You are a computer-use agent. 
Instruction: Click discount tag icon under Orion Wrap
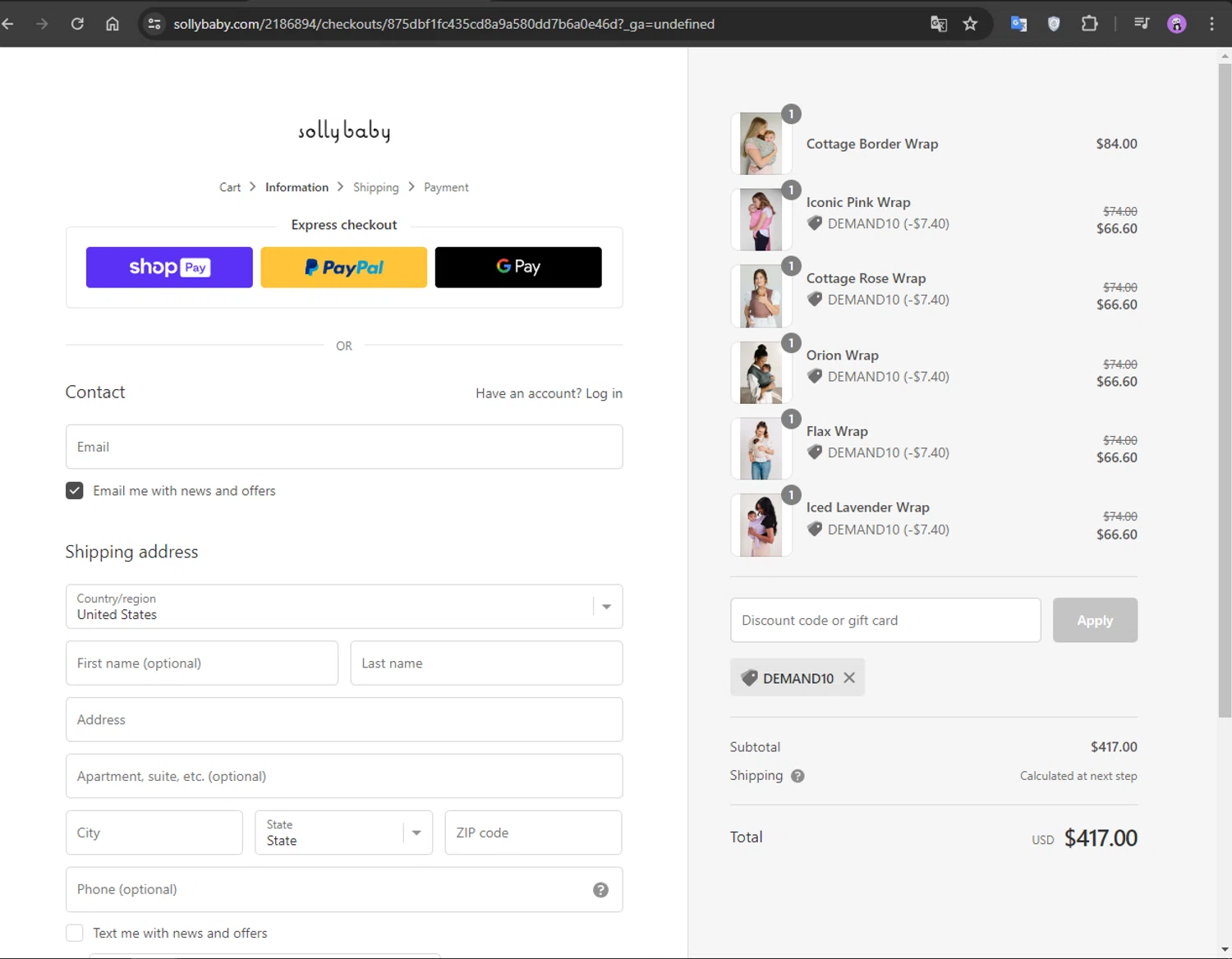click(x=815, y=376)
